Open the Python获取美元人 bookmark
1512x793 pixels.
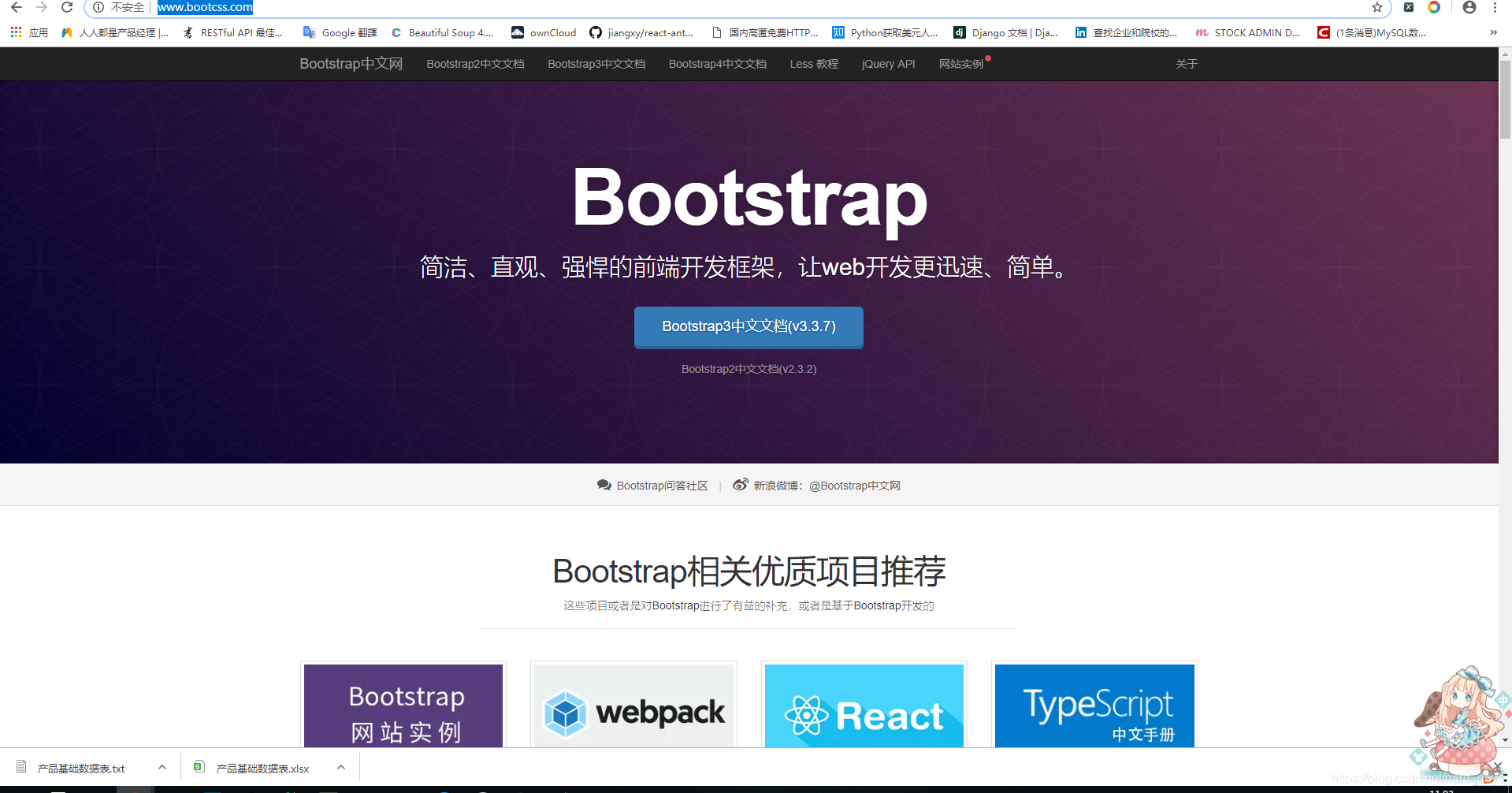tap(886, 32)
